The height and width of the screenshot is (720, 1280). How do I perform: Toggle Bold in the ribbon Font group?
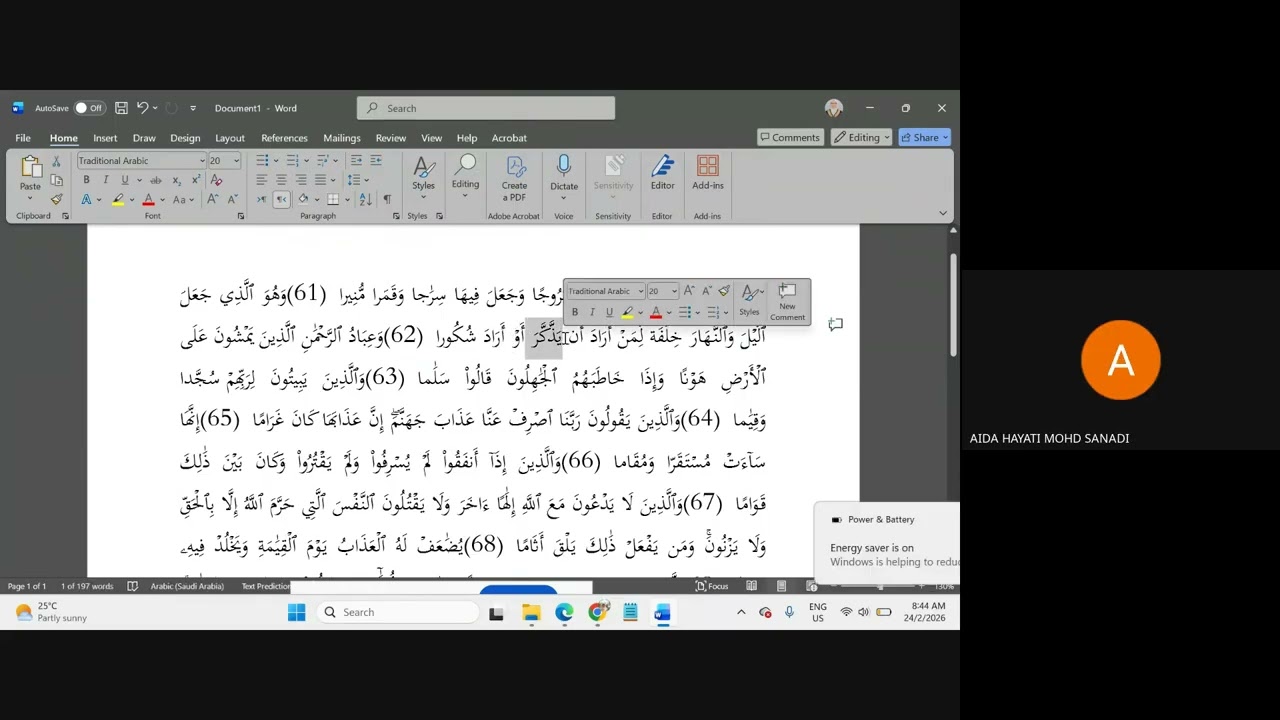(x=86, y=180)
